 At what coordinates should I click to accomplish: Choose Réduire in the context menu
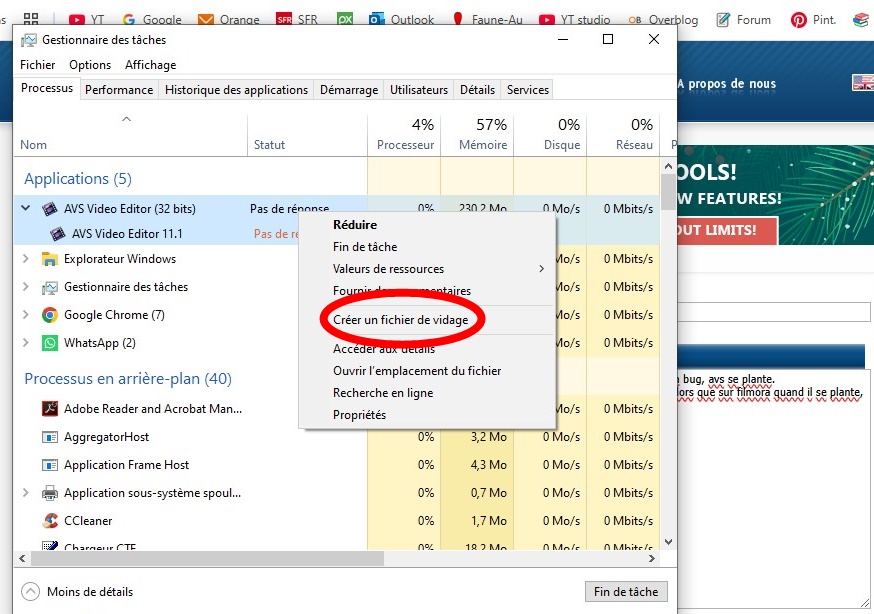click(428, 225)
